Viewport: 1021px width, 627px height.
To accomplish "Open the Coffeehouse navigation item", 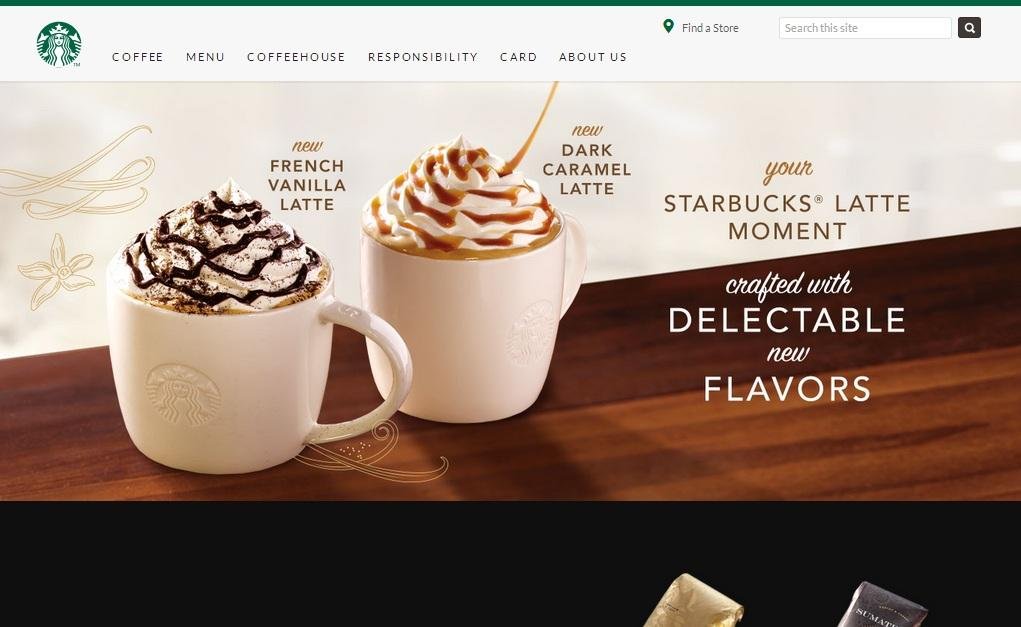I will click(x=296, y=57).
